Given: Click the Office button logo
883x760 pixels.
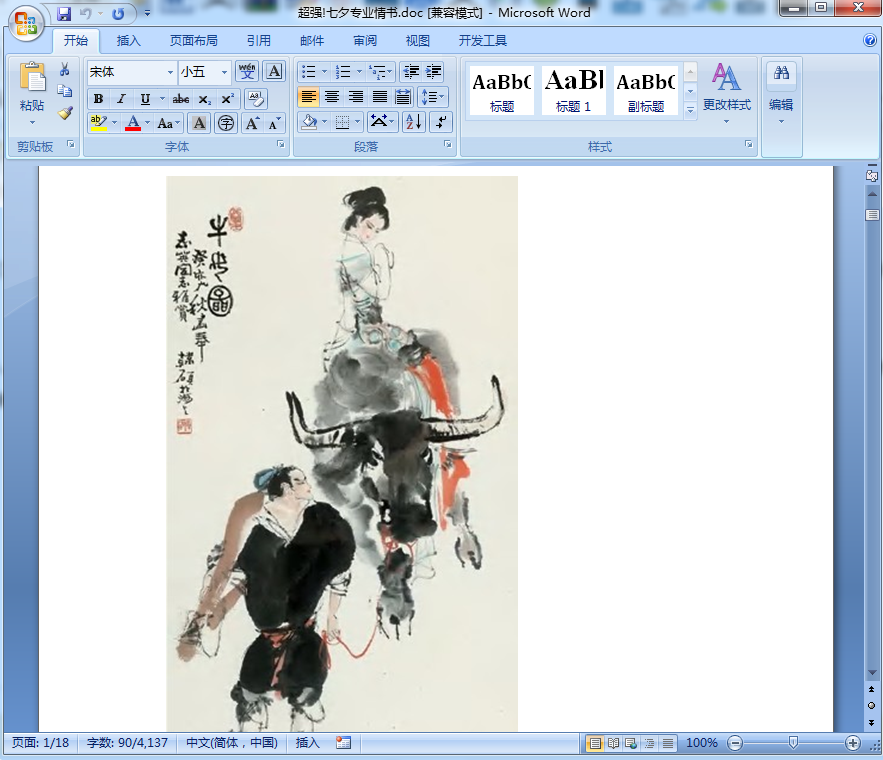Looking at the screenshot, I should coord(26,24).
